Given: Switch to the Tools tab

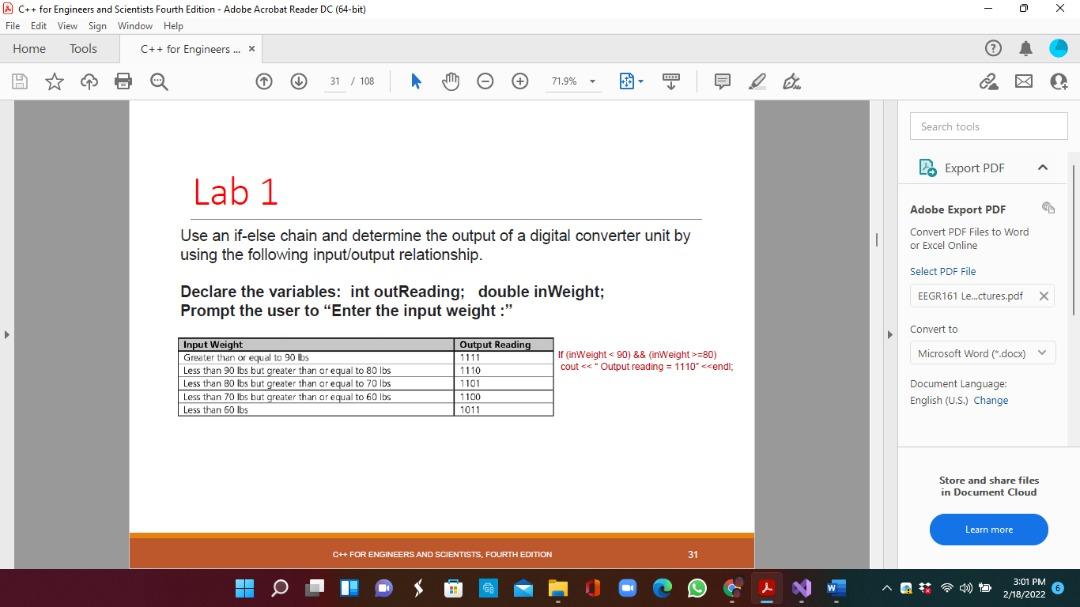Looking at the screenshot, I should (83, 48).
